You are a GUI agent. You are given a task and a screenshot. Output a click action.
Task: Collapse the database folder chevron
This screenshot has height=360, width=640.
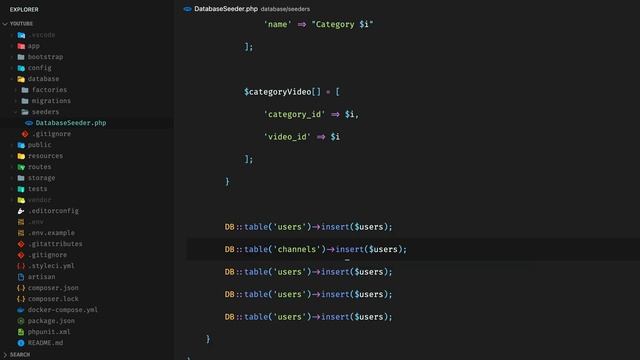pos(12,79)
